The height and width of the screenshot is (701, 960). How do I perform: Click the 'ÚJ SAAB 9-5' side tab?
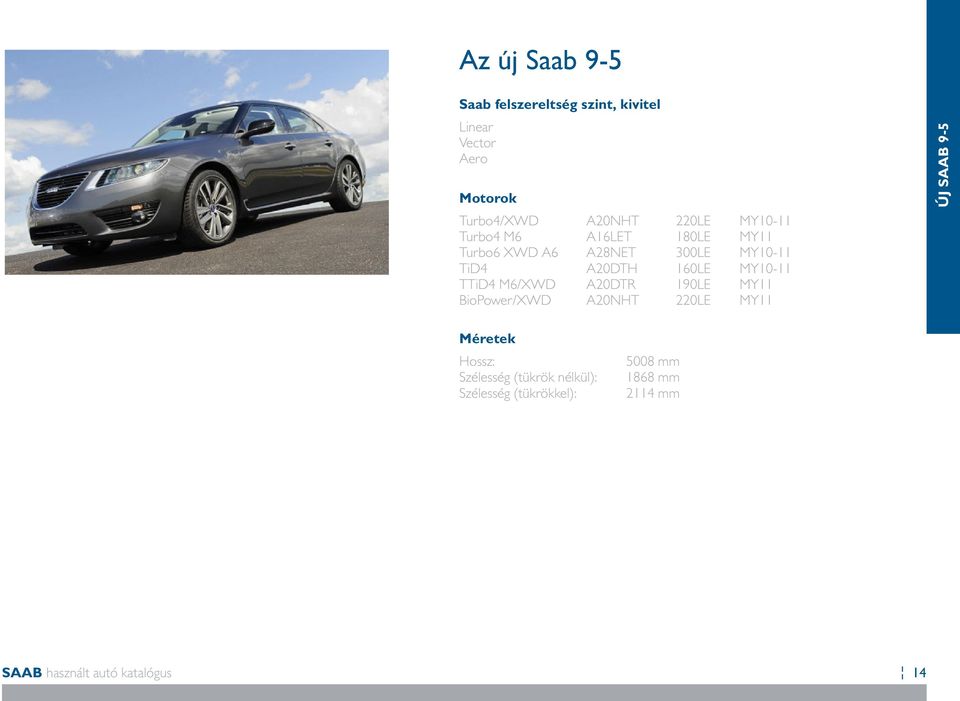(x=943, y=165)
